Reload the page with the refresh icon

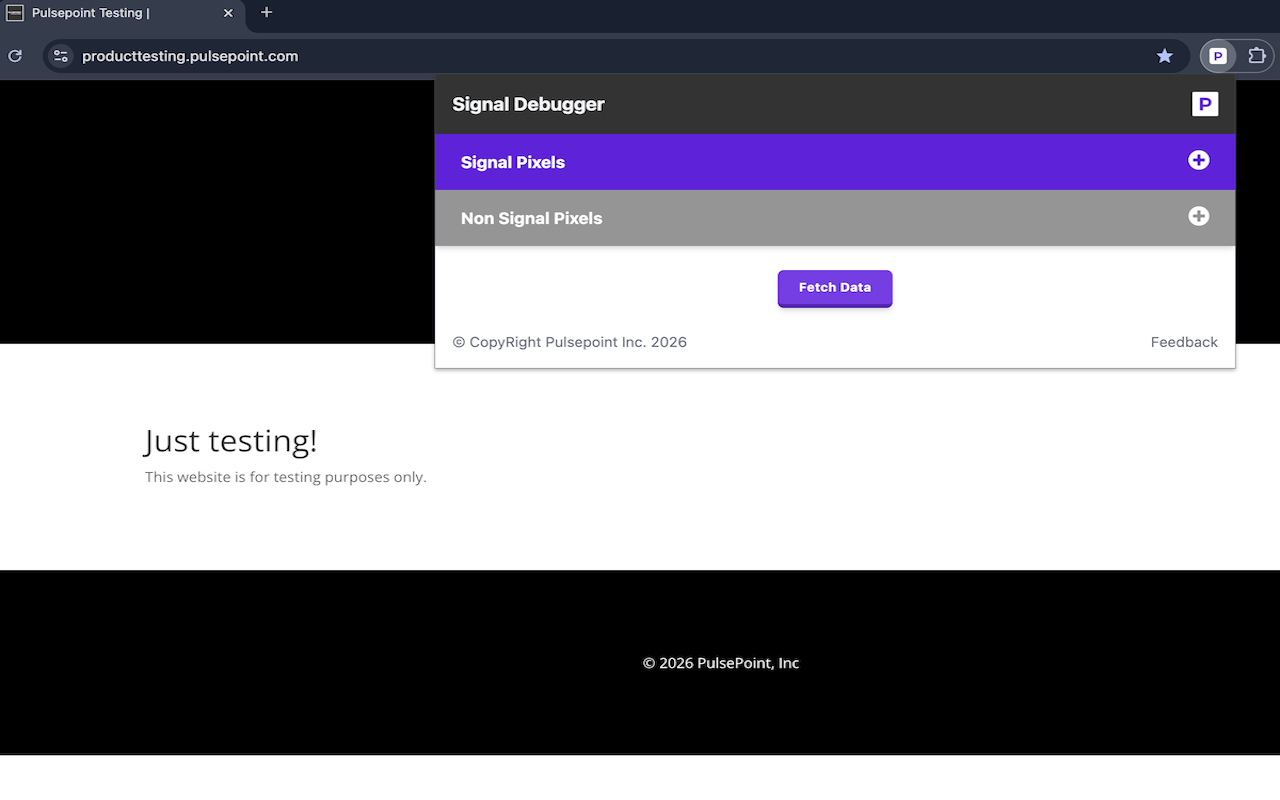tap(15, 56)
